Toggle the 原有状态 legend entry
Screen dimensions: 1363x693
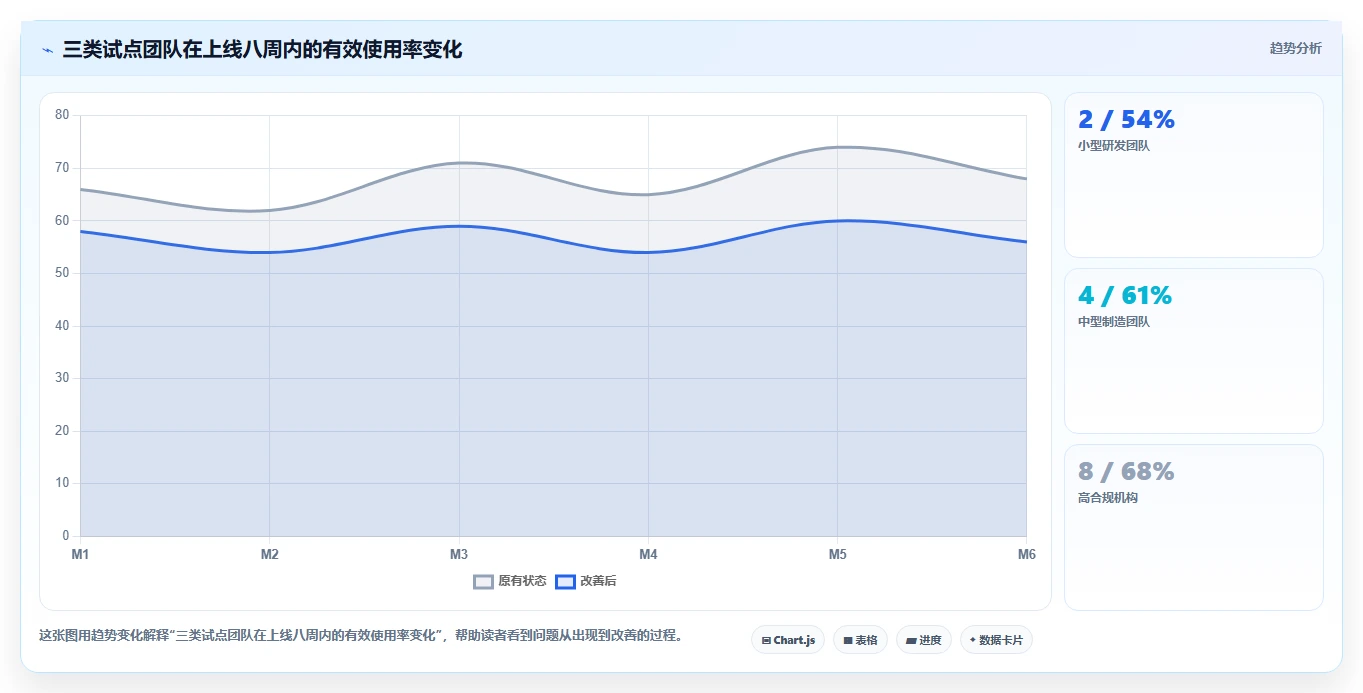(x=510, y=581)
